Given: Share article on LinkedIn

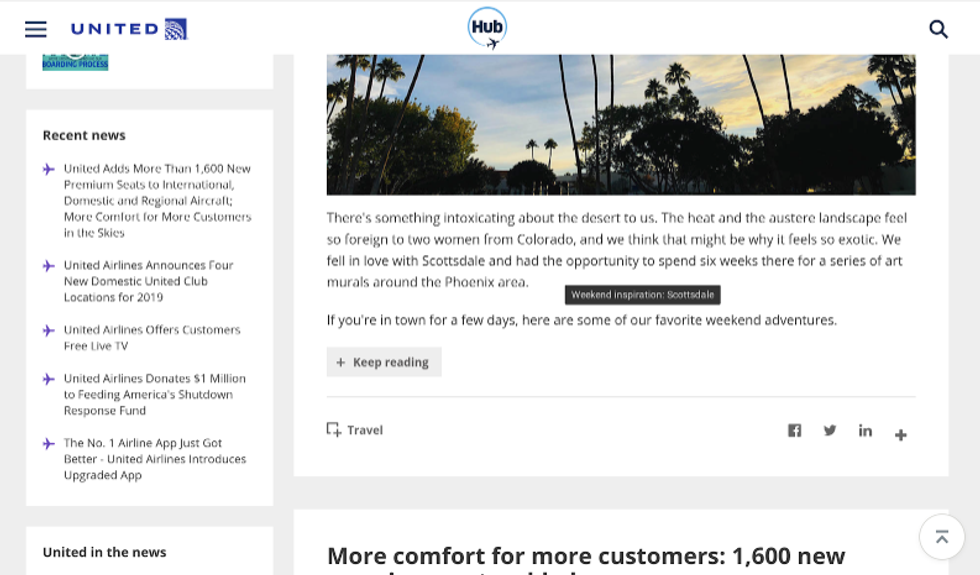Looking at the screenshot, I should pos(865,430).
